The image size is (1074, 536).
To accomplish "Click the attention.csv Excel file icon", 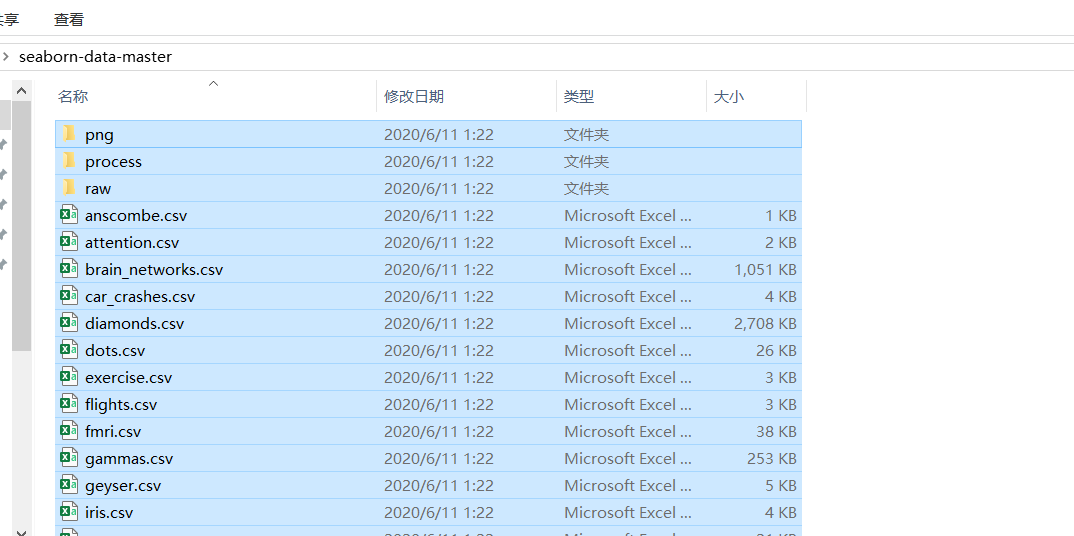I will point(68,242).
